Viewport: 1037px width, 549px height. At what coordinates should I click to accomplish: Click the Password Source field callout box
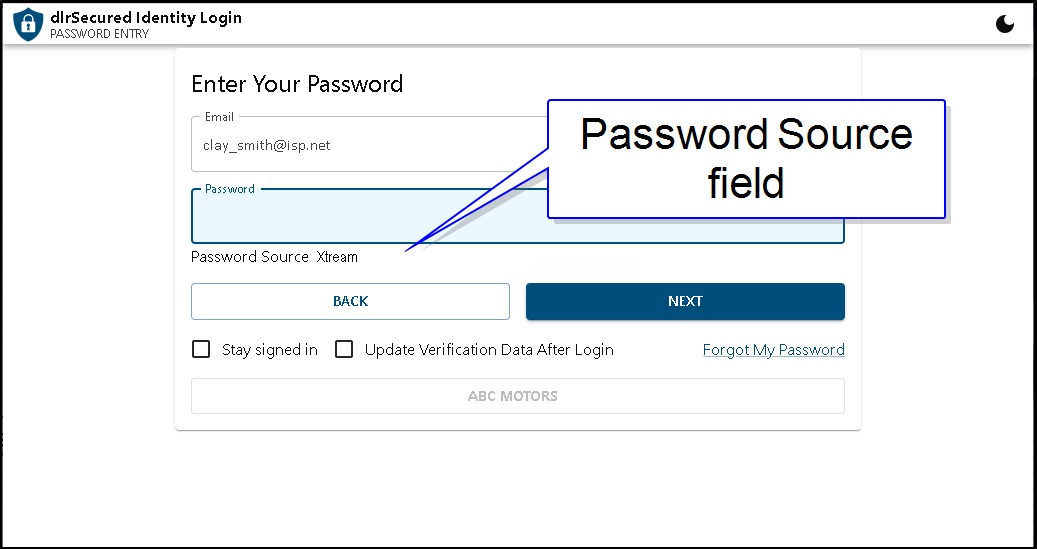point(746,158)
